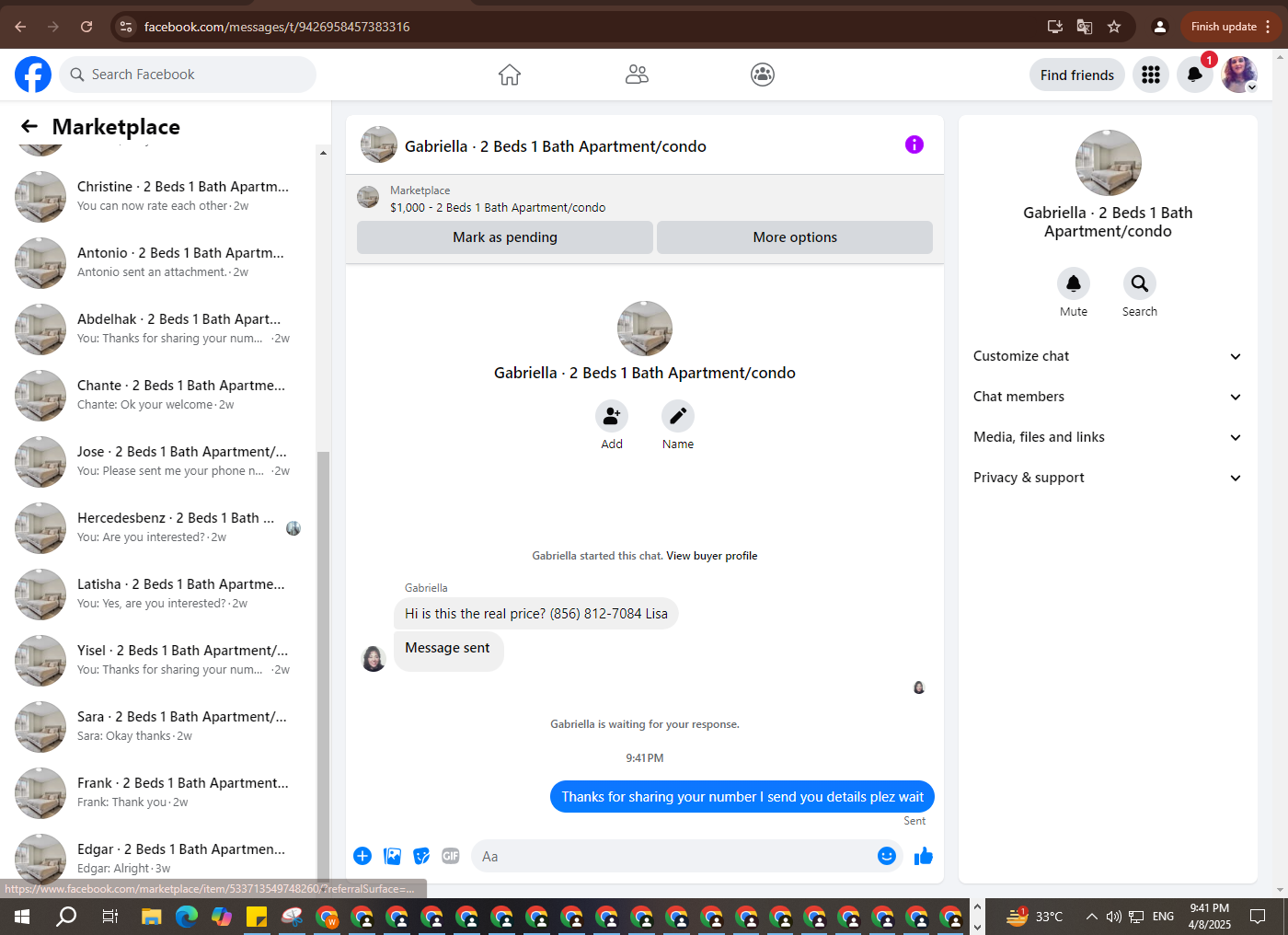Click the sent message bubble about sharing number
The image size is (1288, 935).
pos(742,797)
